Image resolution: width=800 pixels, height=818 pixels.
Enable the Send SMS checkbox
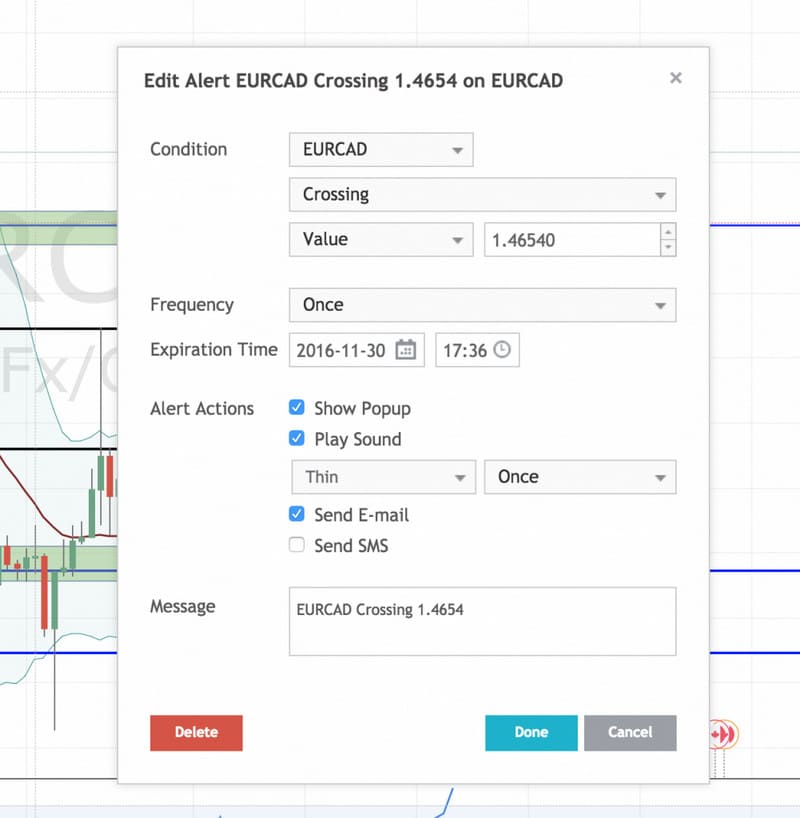297,545
